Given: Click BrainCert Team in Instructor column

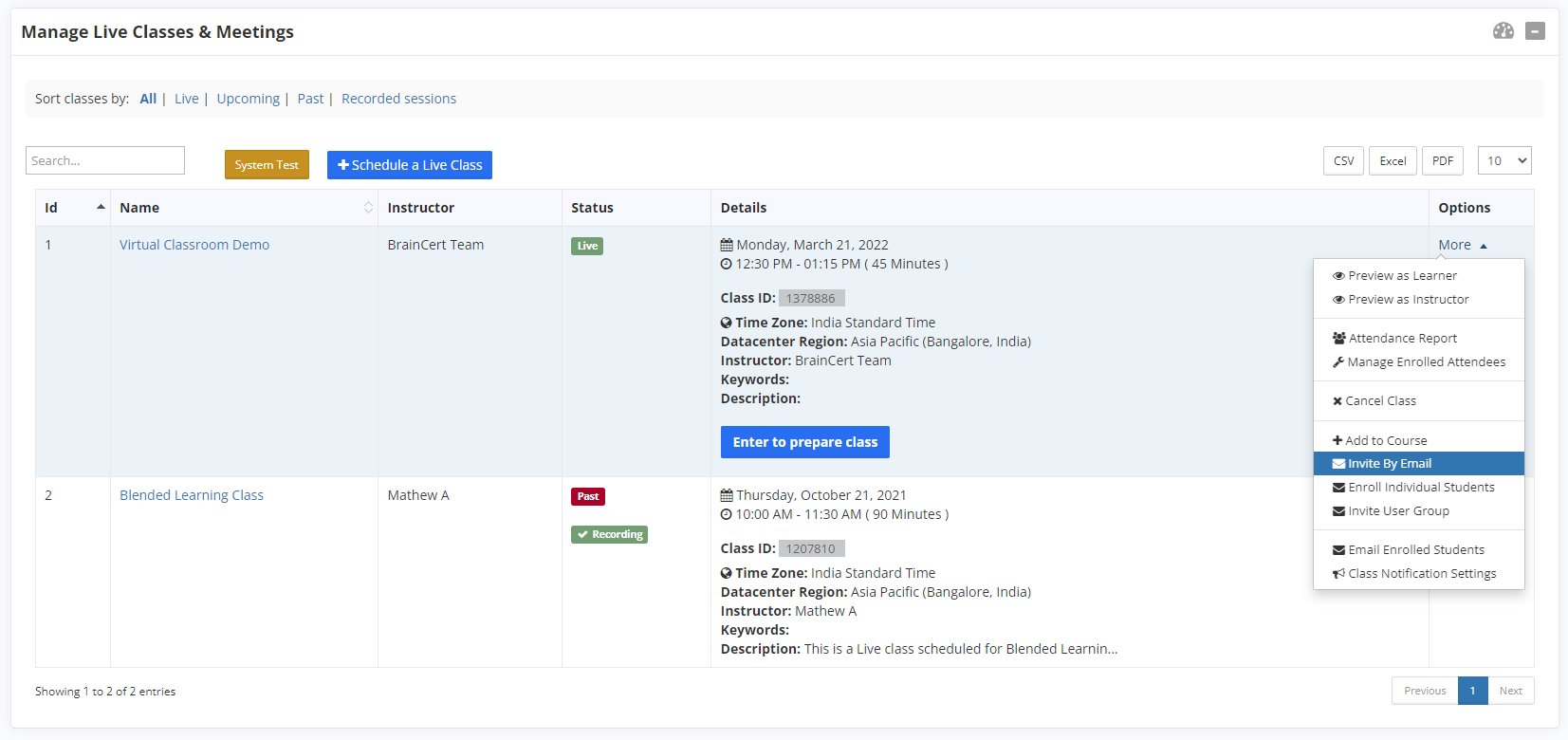Looking at the screenshot, I should pyautogui.click(x=435, y=245).
